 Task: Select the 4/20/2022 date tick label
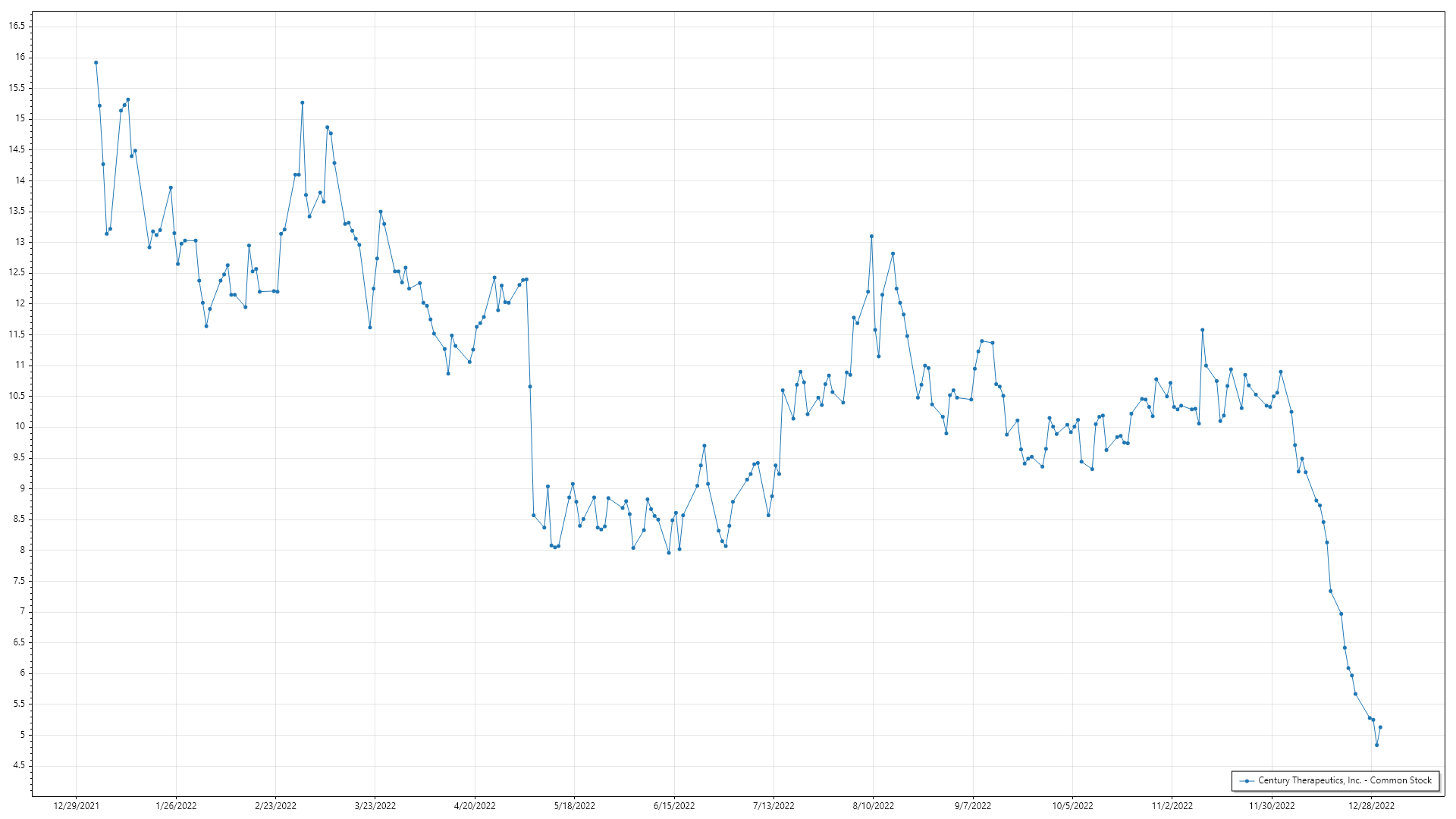(x=475, y=806)
